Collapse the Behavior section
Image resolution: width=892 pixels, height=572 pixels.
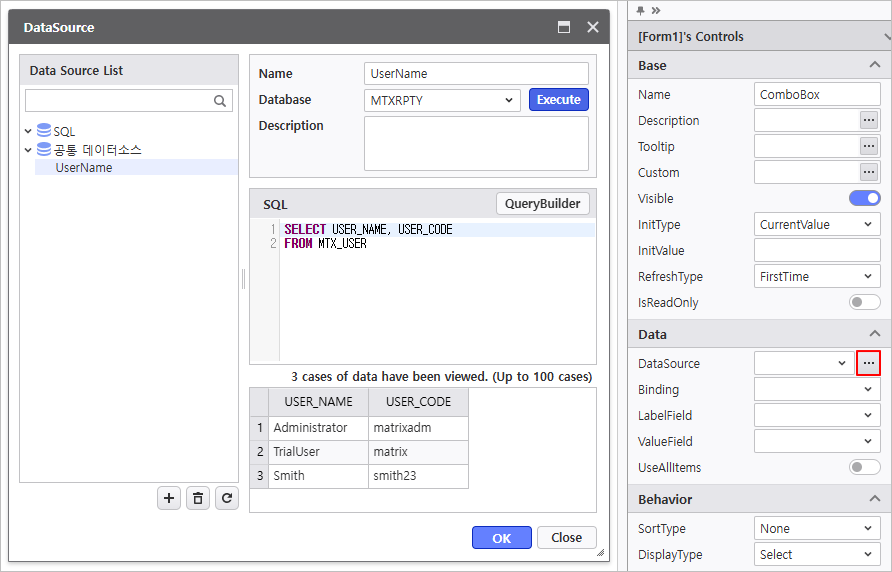875,499
